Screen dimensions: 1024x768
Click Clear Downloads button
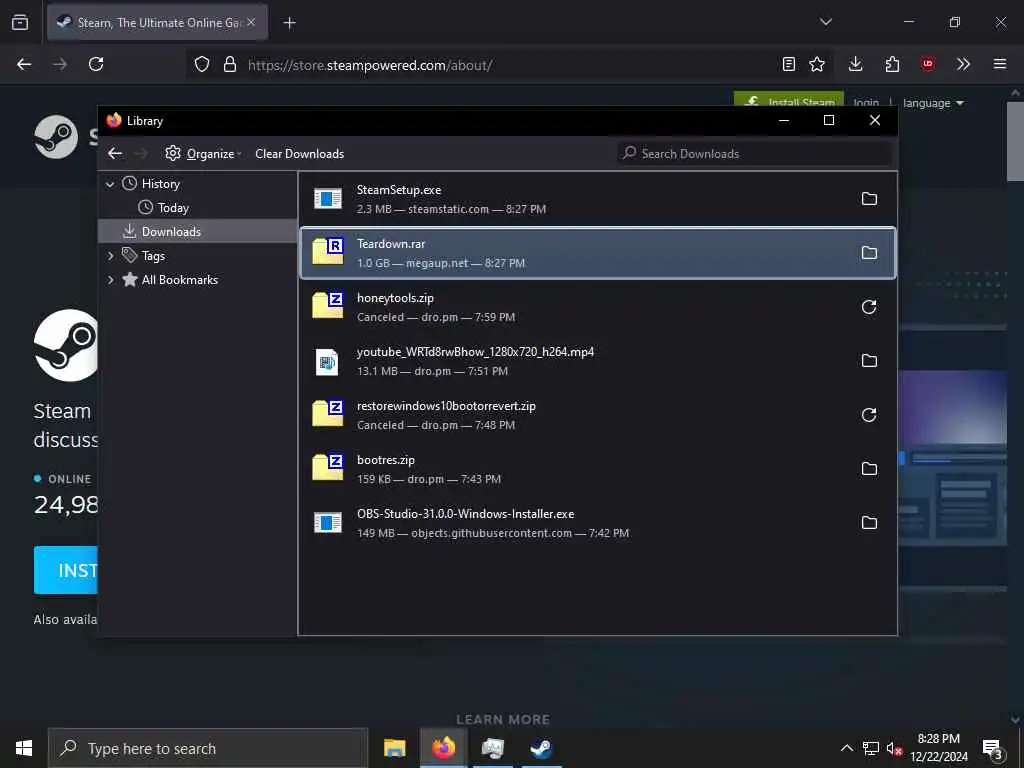300,153
